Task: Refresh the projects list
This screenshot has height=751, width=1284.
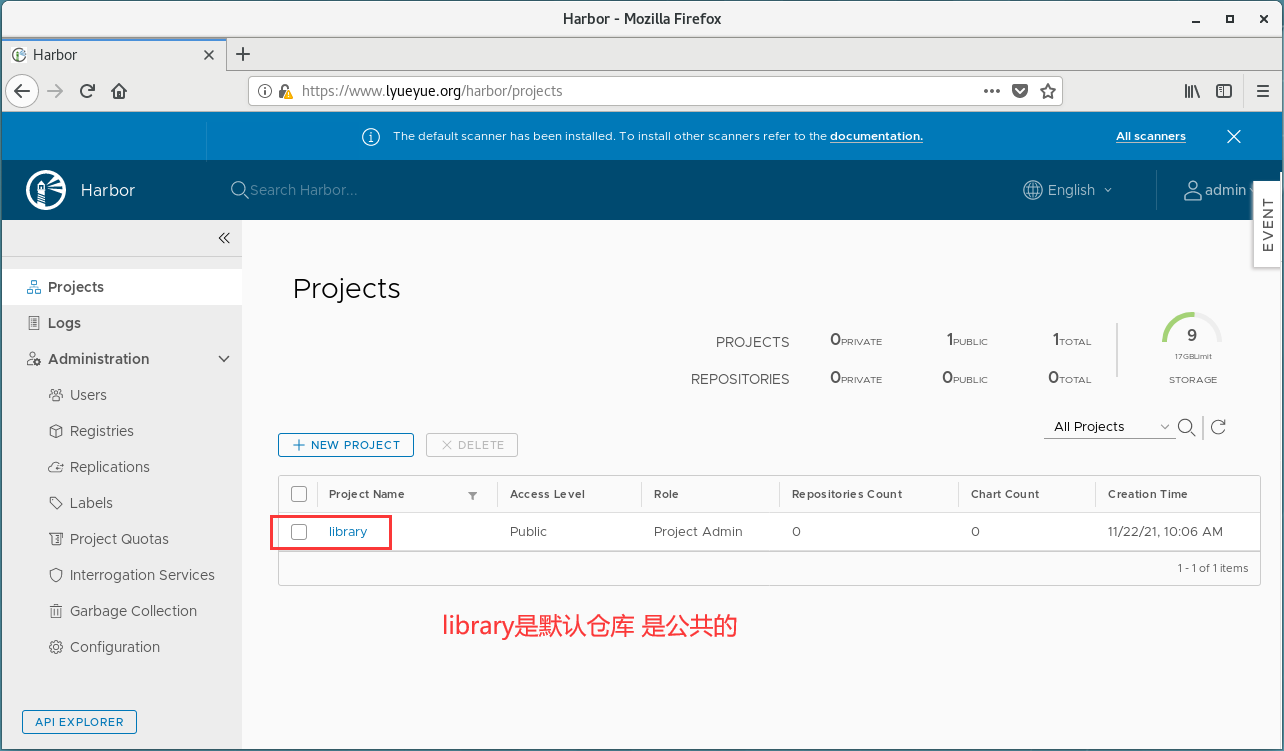Action: [x=1218, y=427]
